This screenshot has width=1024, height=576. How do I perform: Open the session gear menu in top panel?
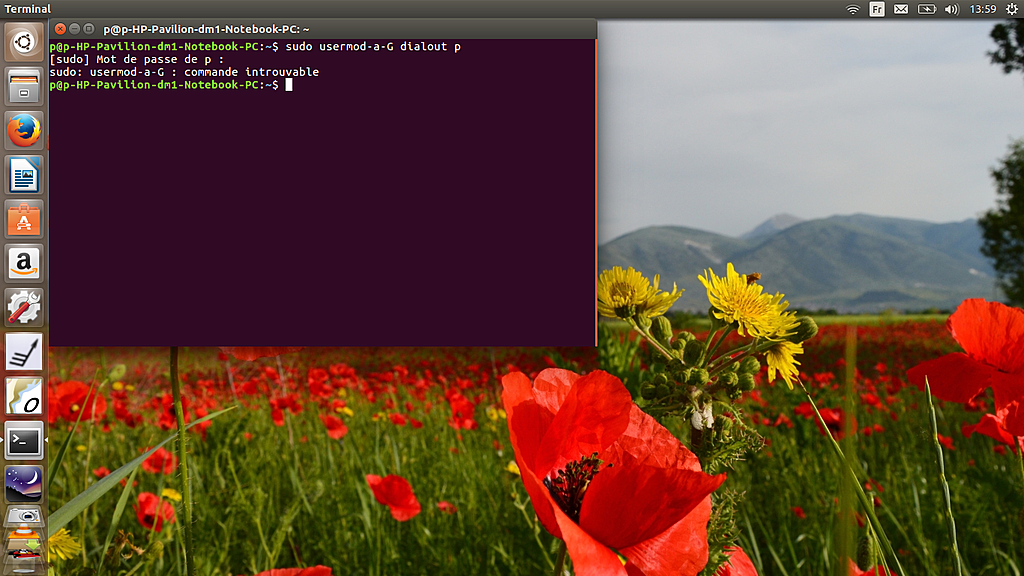point(1012,9)
